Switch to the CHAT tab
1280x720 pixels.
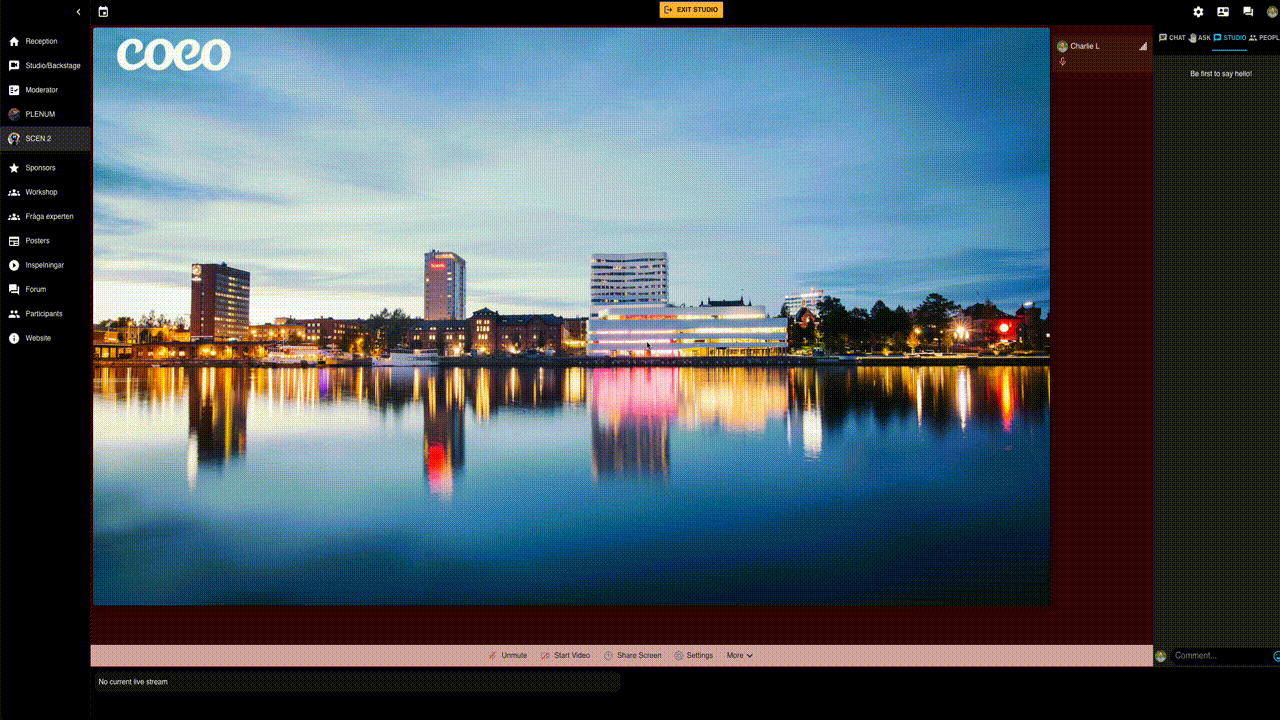(x=1172, y=38)
